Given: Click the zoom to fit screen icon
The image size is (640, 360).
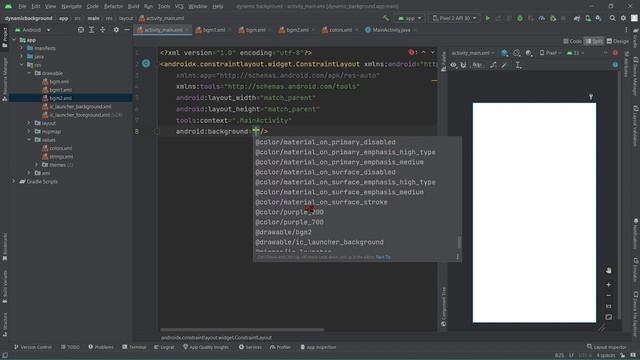Looking at the screenshot, I should click(609, 317).
